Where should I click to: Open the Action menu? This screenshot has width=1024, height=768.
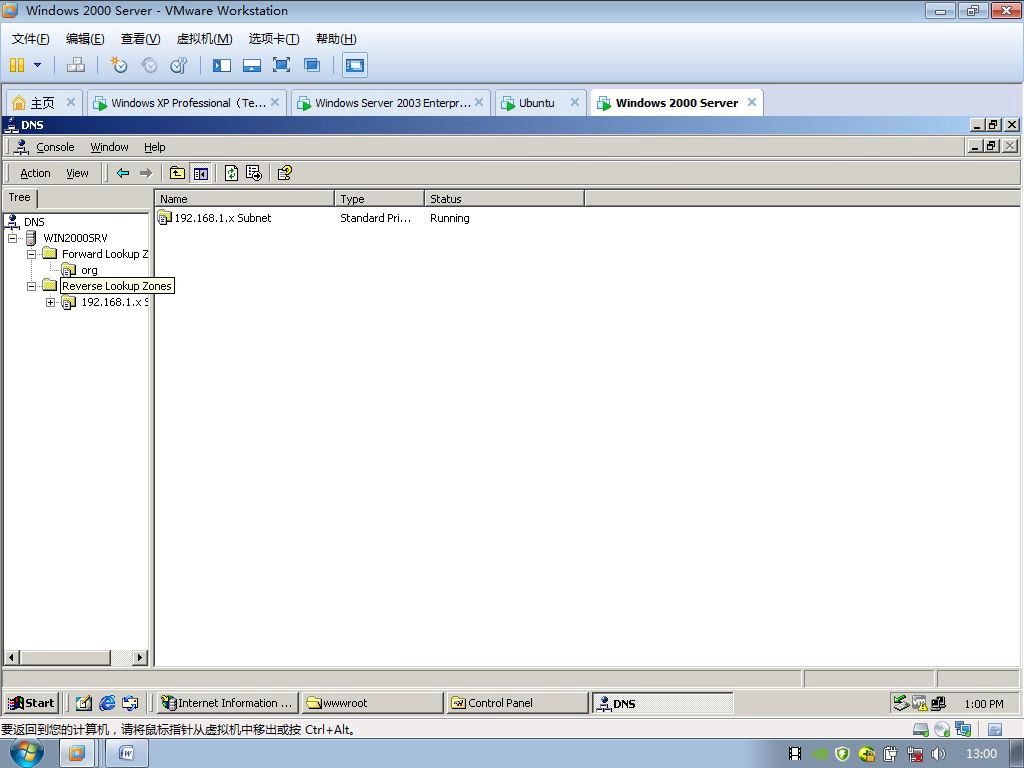(35, 173)
